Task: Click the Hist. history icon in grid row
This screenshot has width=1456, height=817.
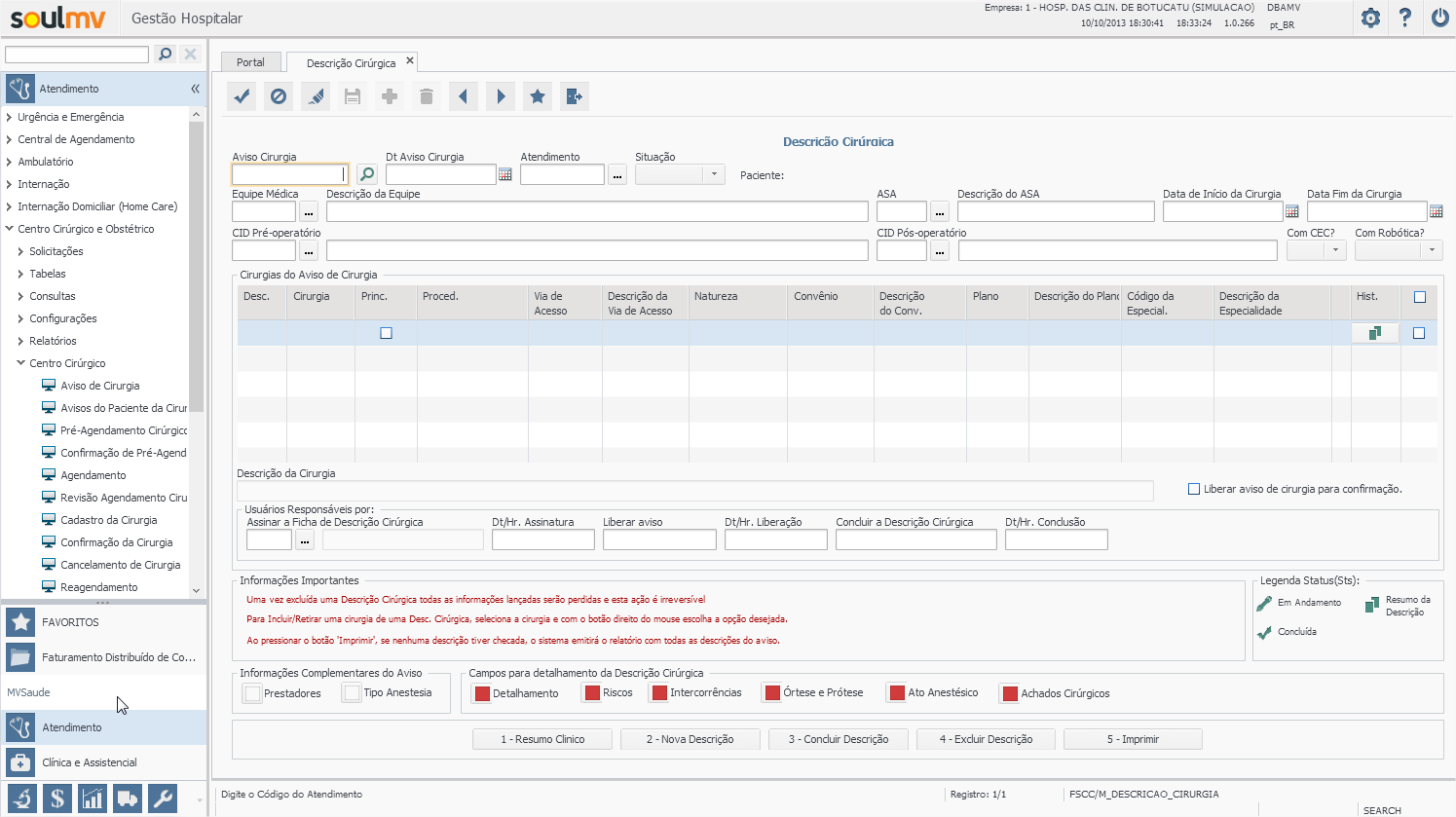Action: (1374, 333)
